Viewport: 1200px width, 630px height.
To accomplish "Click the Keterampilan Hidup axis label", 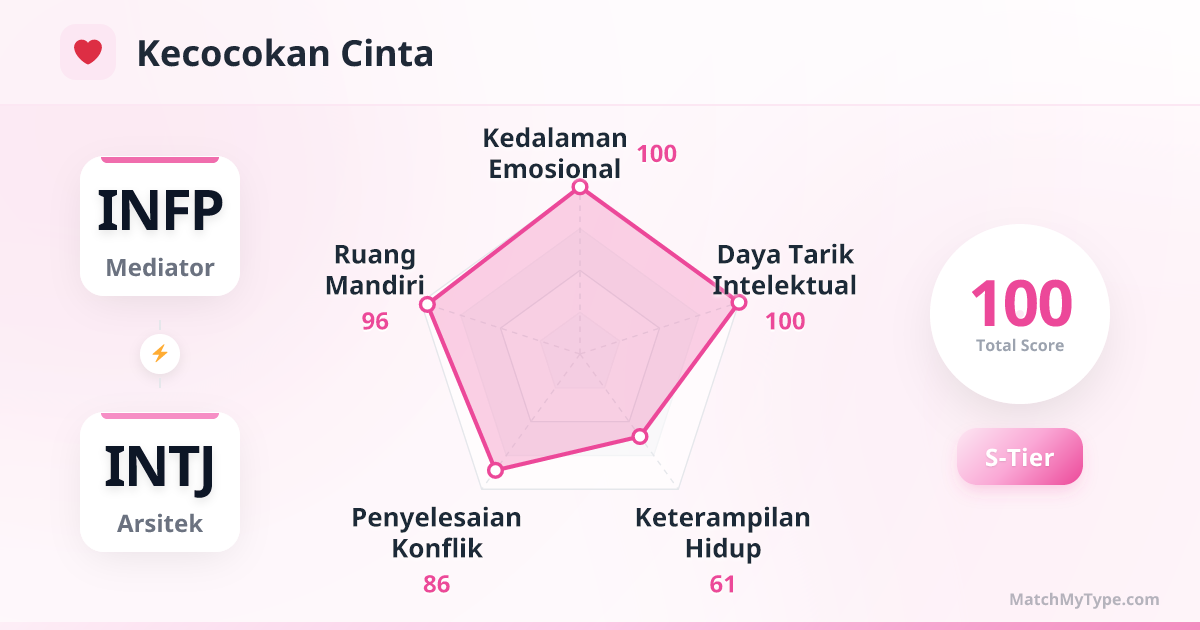I will tap(723, 533).
